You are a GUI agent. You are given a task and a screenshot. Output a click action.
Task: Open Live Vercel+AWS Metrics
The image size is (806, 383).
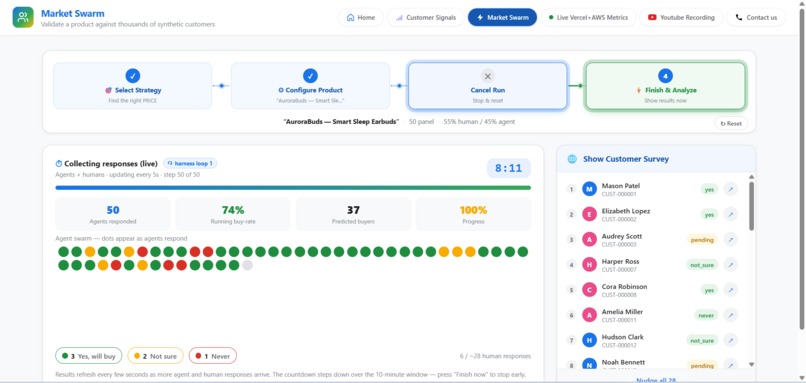click(x=588, y=17)
